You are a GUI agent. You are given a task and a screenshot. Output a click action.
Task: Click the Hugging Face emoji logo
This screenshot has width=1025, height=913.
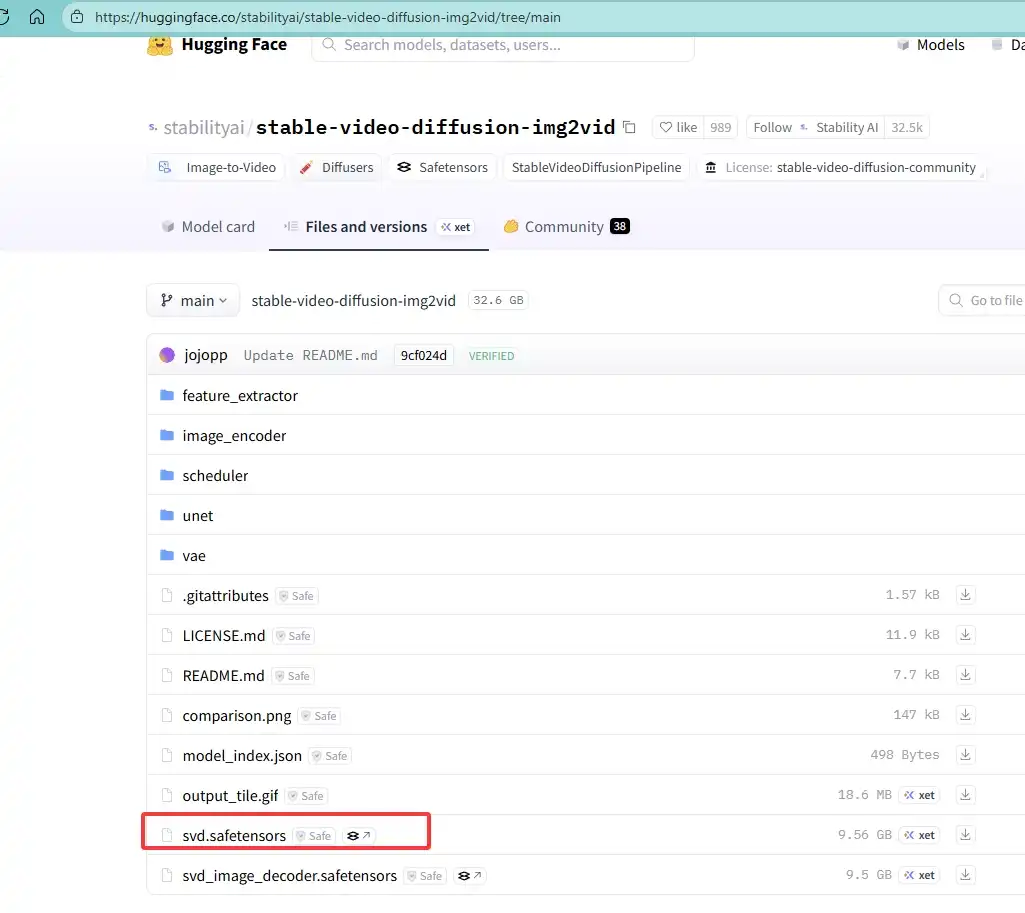pyautogui.click(x=160, y=45)
